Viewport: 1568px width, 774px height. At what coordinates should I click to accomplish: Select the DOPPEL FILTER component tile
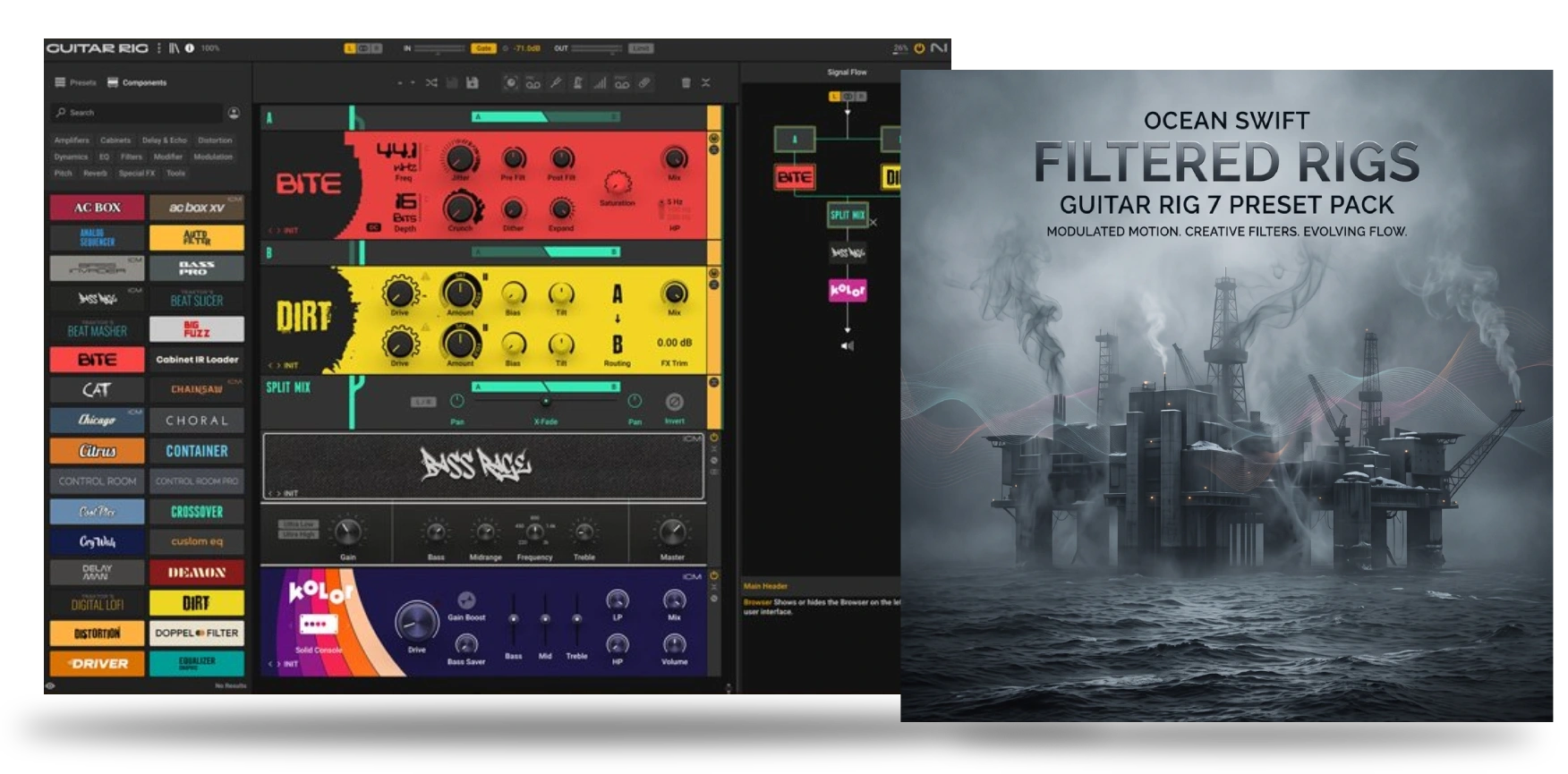coord(197,634)
